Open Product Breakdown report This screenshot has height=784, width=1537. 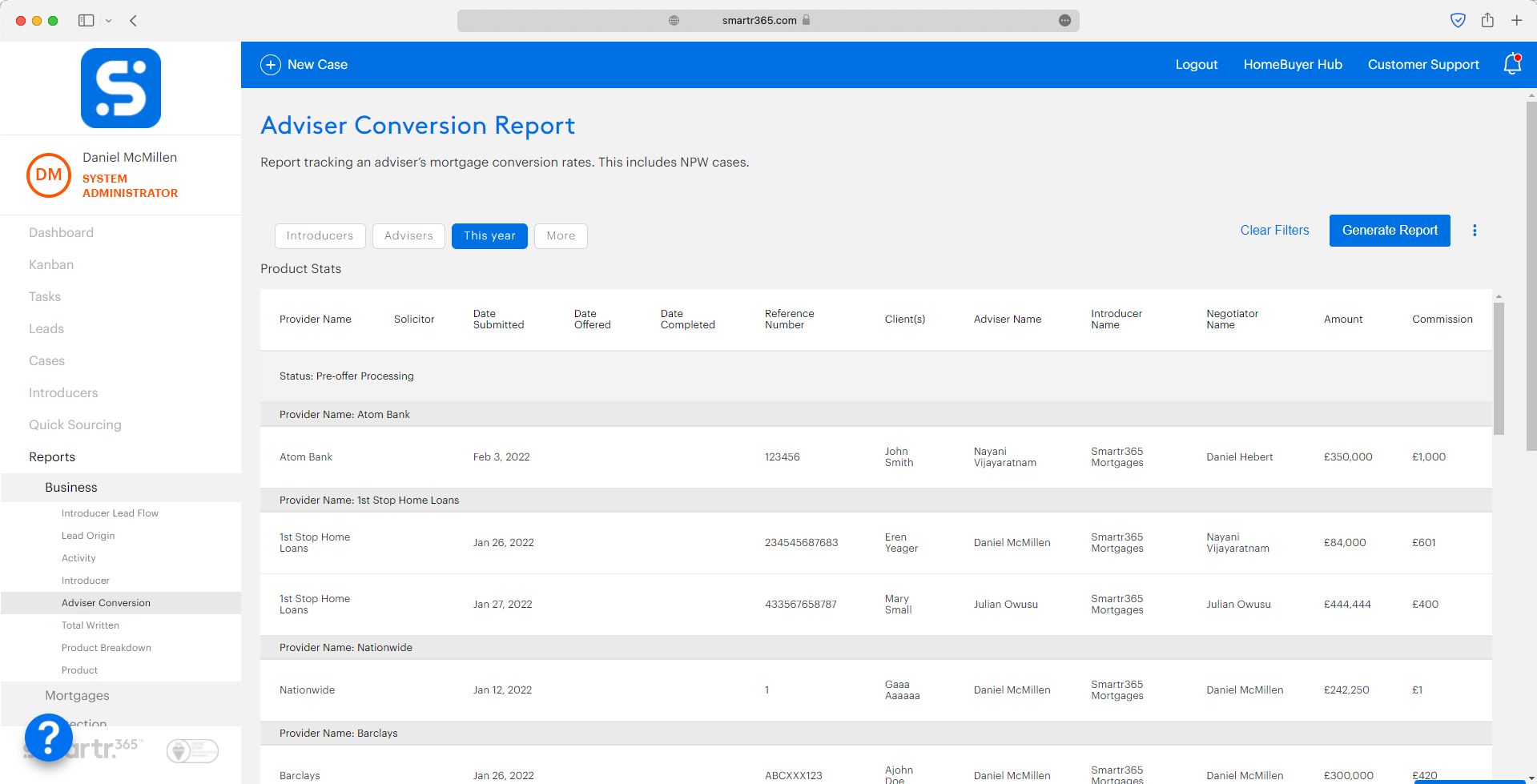pyautogui.click(x=107, y=648)
